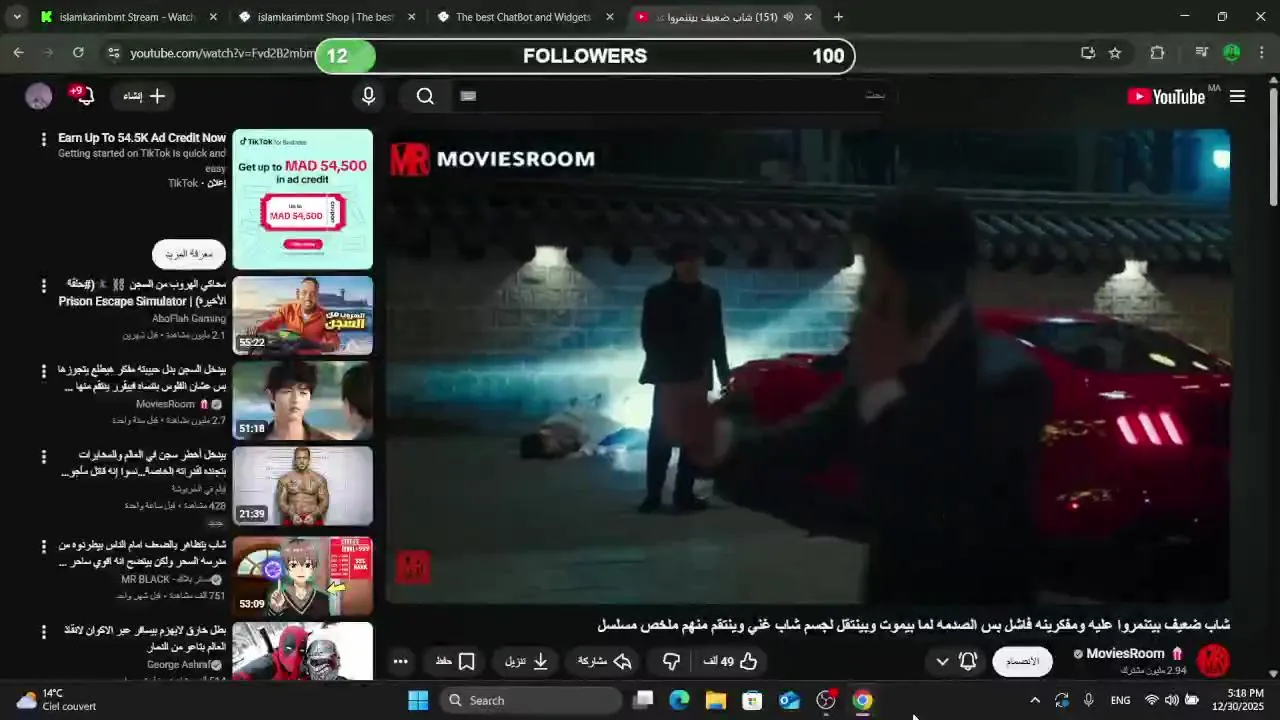Click the install/cast icon in address bar
Screen dimensions: 1280x720
point(1088,53)
